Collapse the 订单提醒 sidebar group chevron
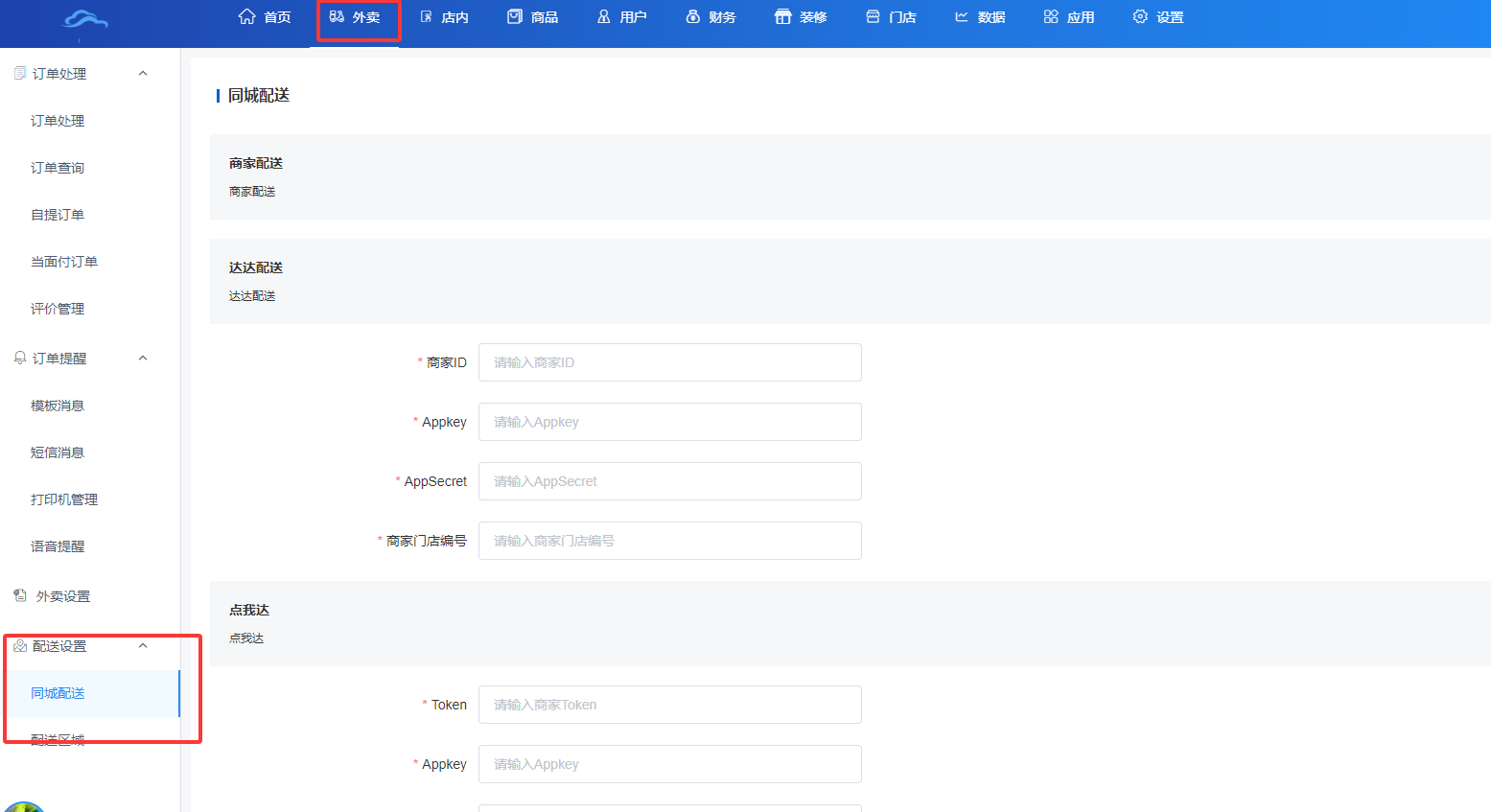Screen dimensions: 1491x812 click(143, 358)
